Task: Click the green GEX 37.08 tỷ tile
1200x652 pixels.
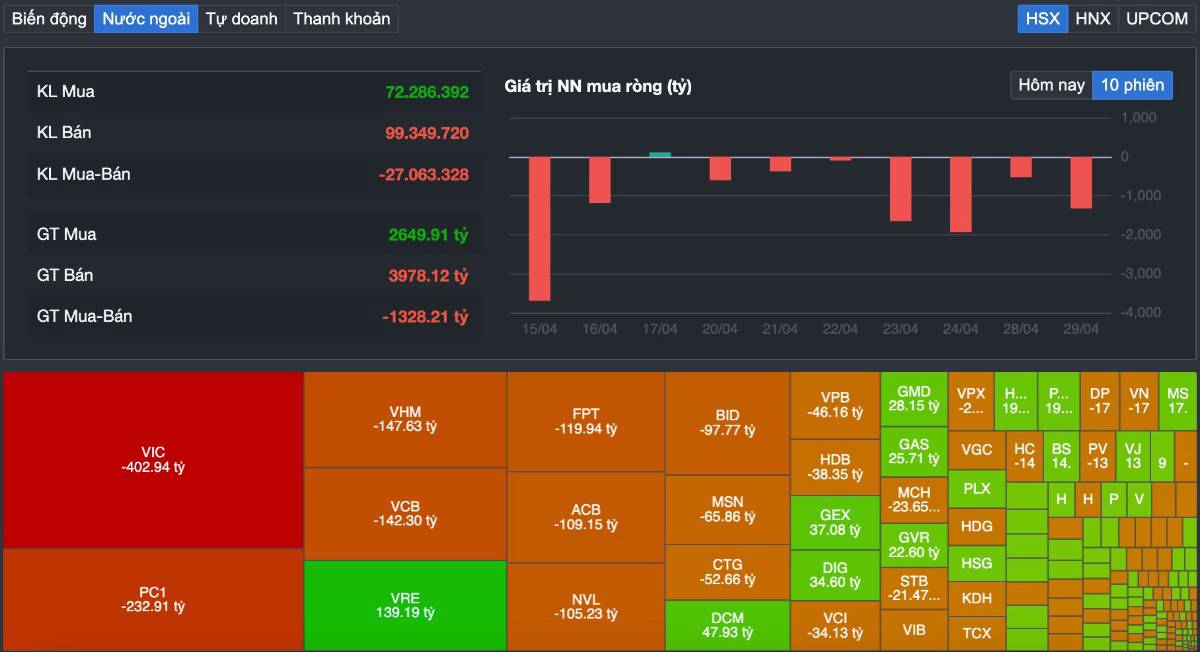Action: (835, 522)
